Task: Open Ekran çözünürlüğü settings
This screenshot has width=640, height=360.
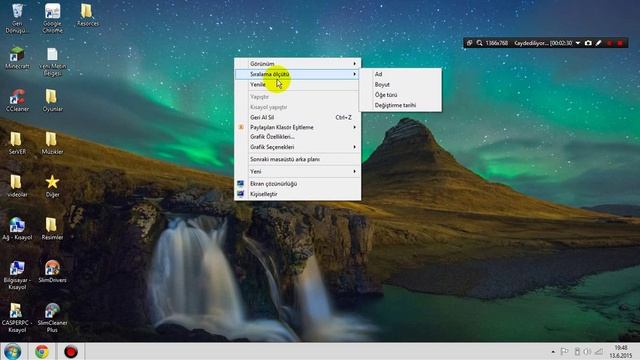Action: pyautogui.click(x=298, y=184)
